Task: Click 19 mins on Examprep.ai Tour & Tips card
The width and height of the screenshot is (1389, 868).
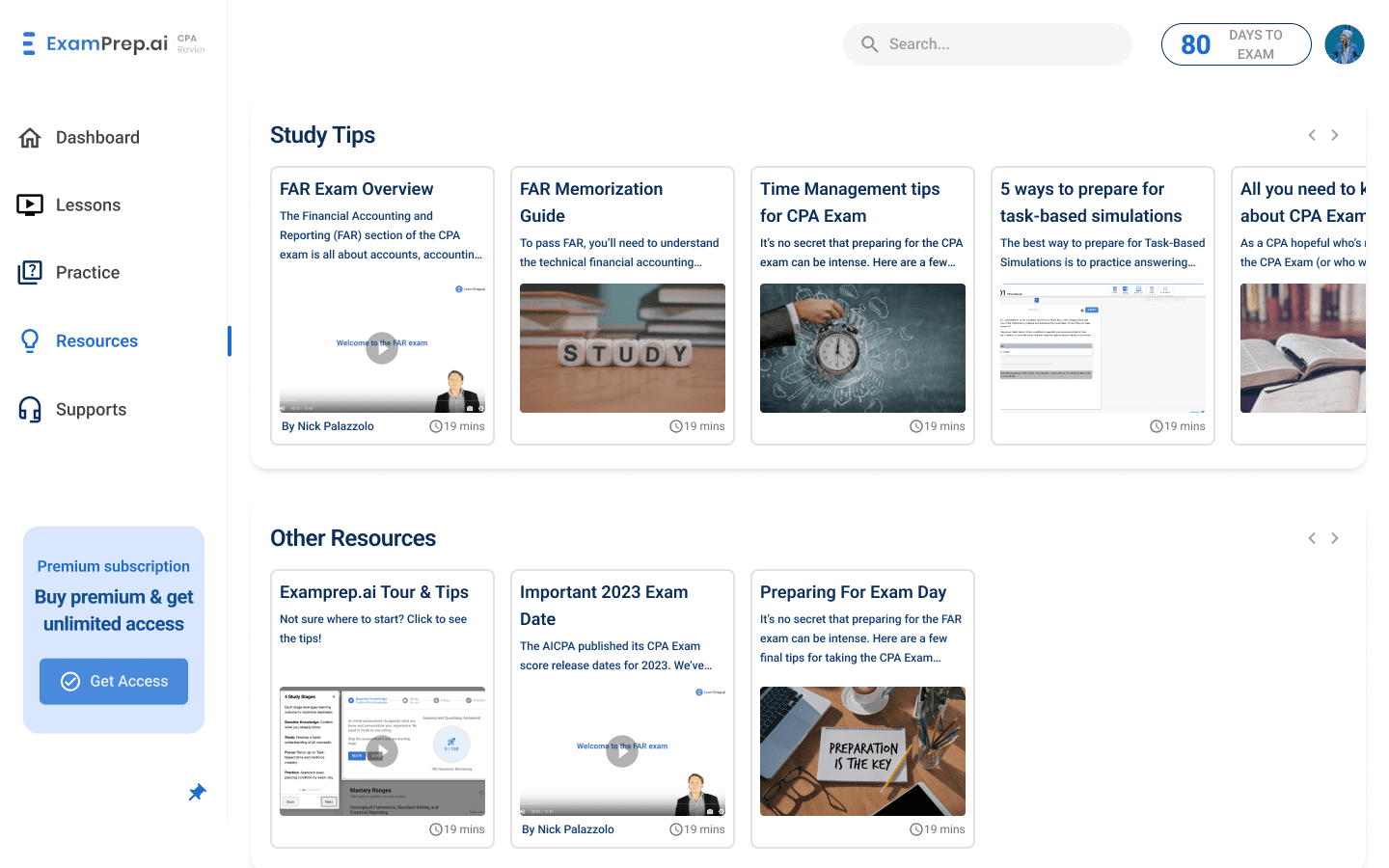Action: [464, 829]
